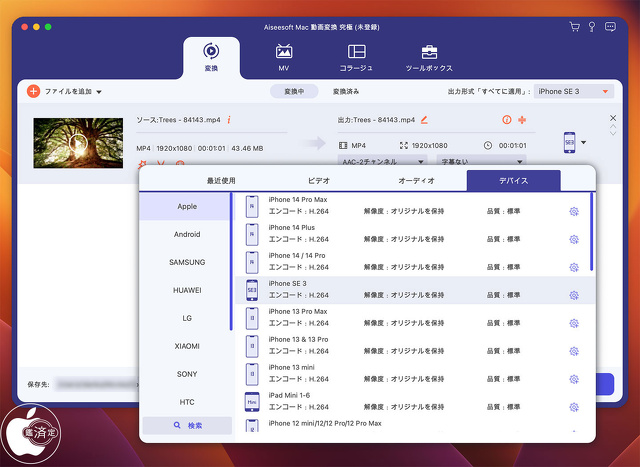Select the 最近使用 tab
The height and width of the screenshot is (467, 640).
pyautogui.click(x=221, y=180)
